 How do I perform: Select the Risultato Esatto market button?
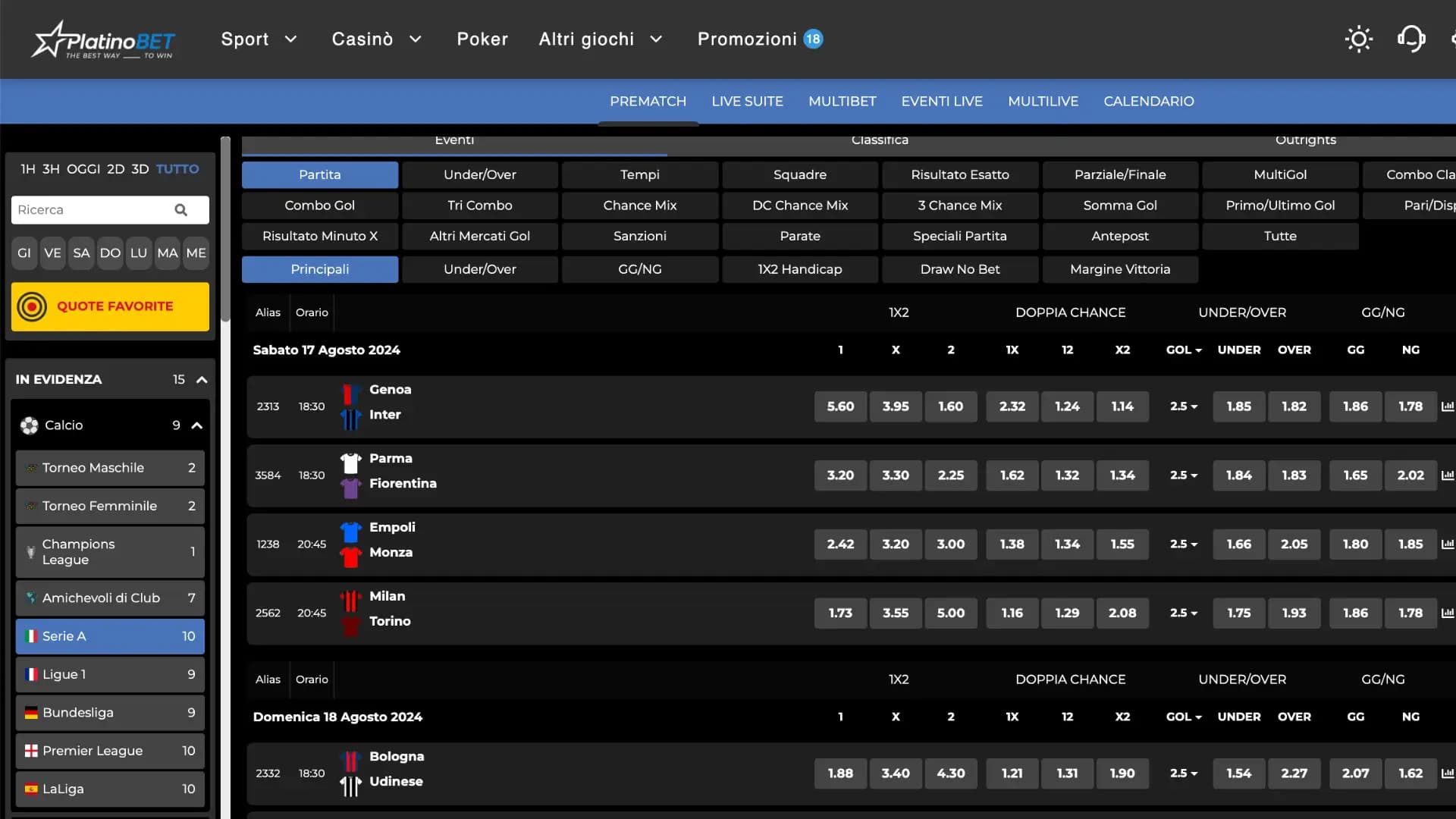pos(959,174)
